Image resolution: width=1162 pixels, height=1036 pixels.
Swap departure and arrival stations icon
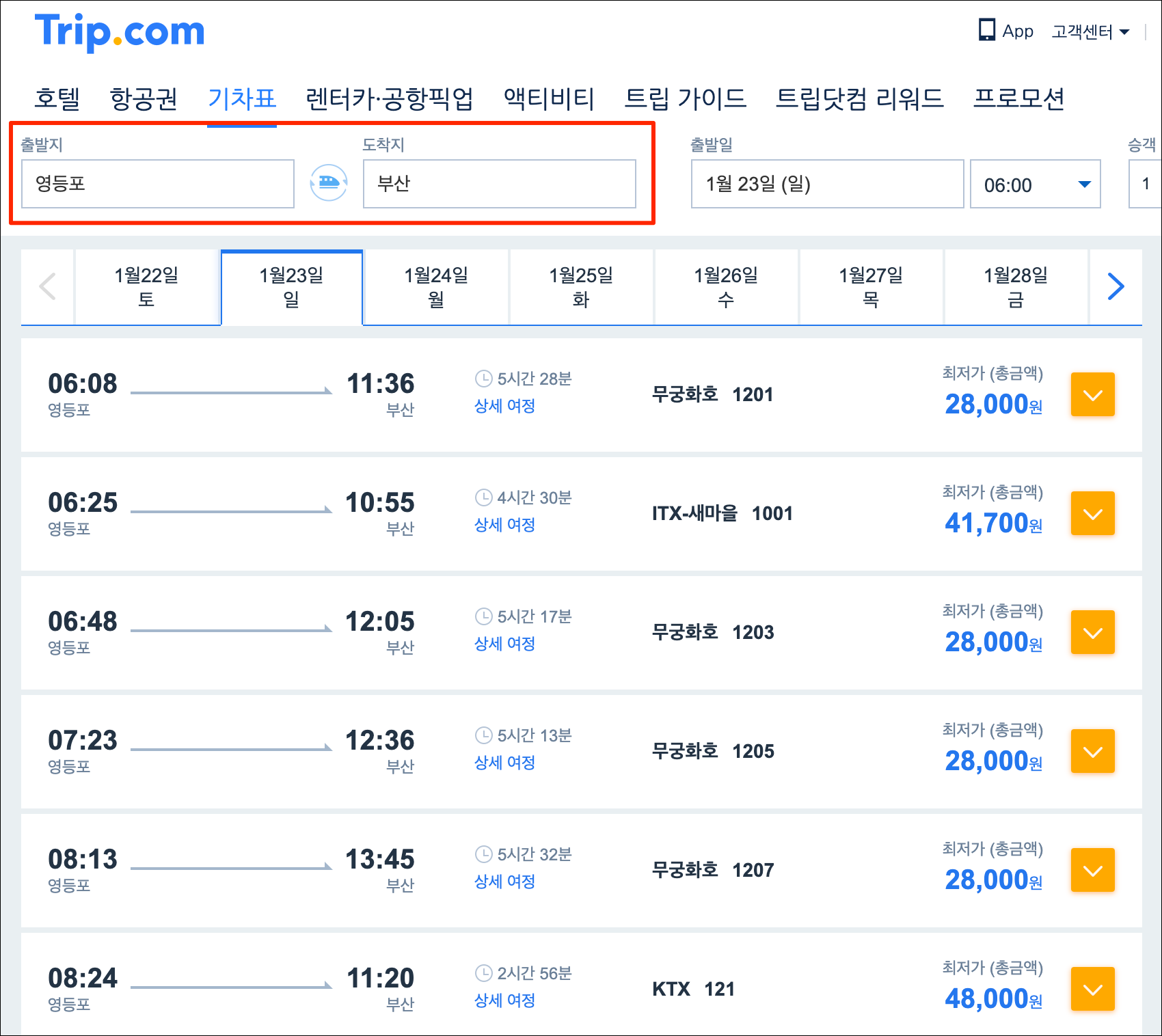coord(329,182)
